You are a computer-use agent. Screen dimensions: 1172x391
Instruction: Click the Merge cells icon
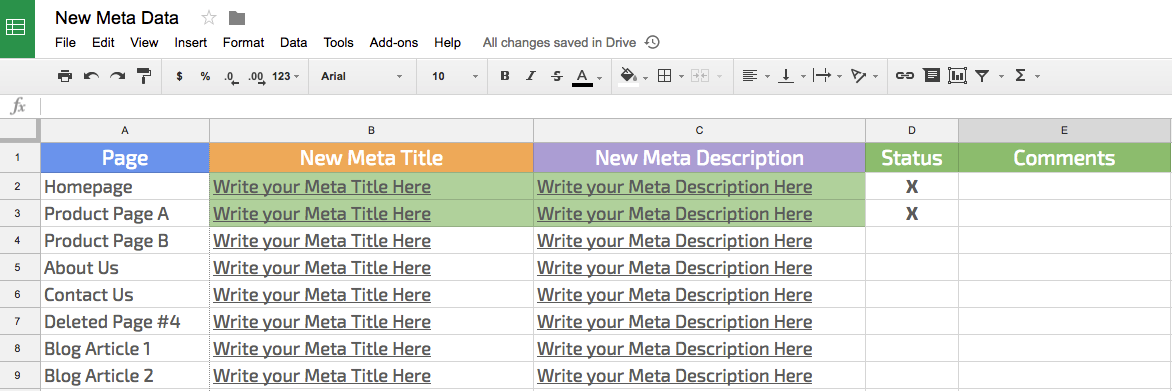[700, 76]
